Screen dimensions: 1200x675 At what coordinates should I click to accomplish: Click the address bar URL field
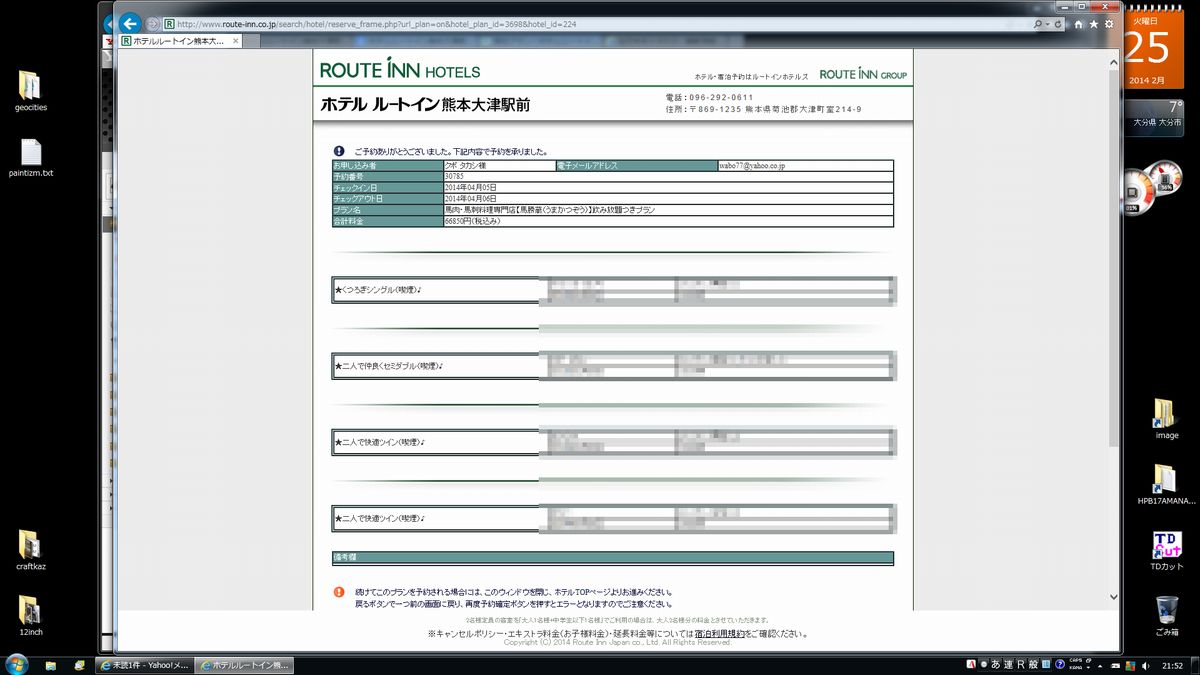[x=596, y=23]
